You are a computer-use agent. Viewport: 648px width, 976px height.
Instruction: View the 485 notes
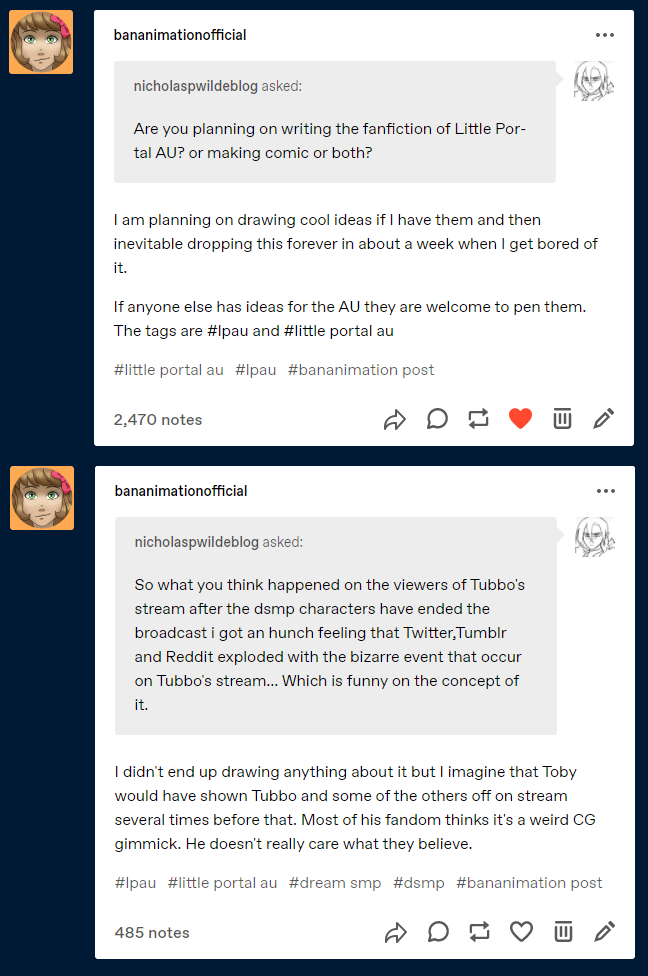pos(152,933)
